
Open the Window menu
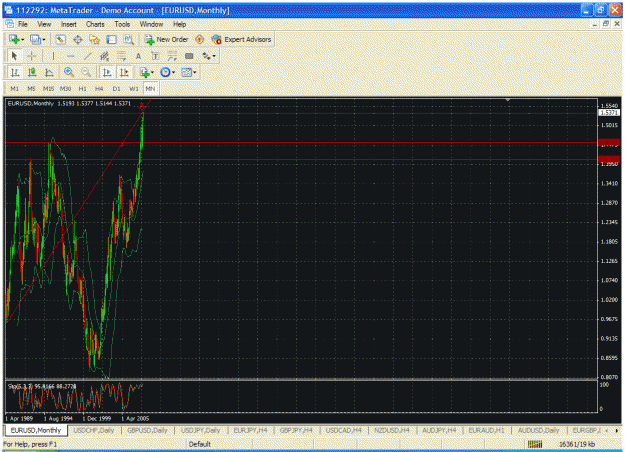pyautogui.click(x=151, y=24)
